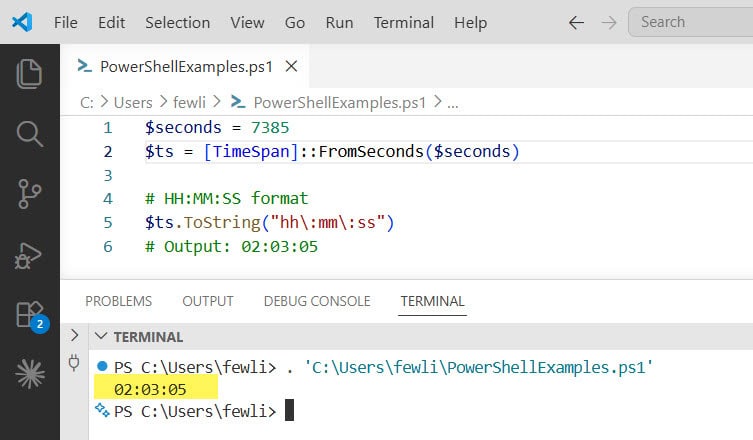The image size is (753, 440).
Task: Click line number 1 in the gutter
Action: [108, 127]
